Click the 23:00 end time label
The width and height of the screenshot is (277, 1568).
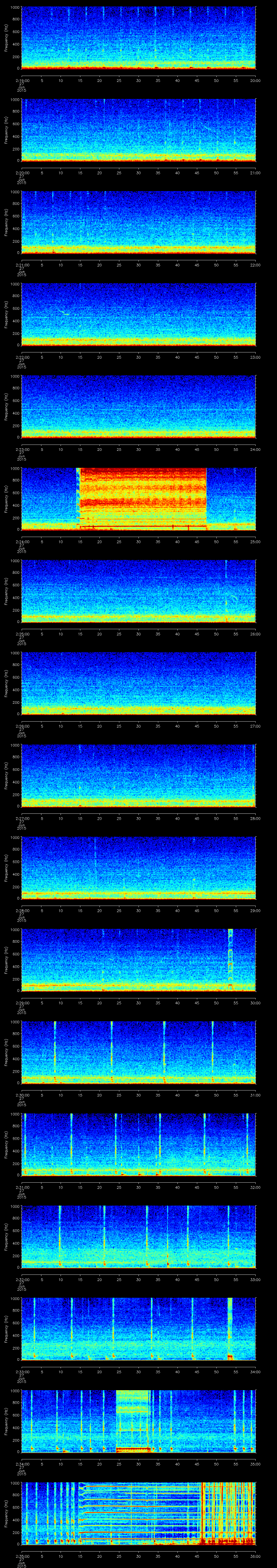(255, 357)
